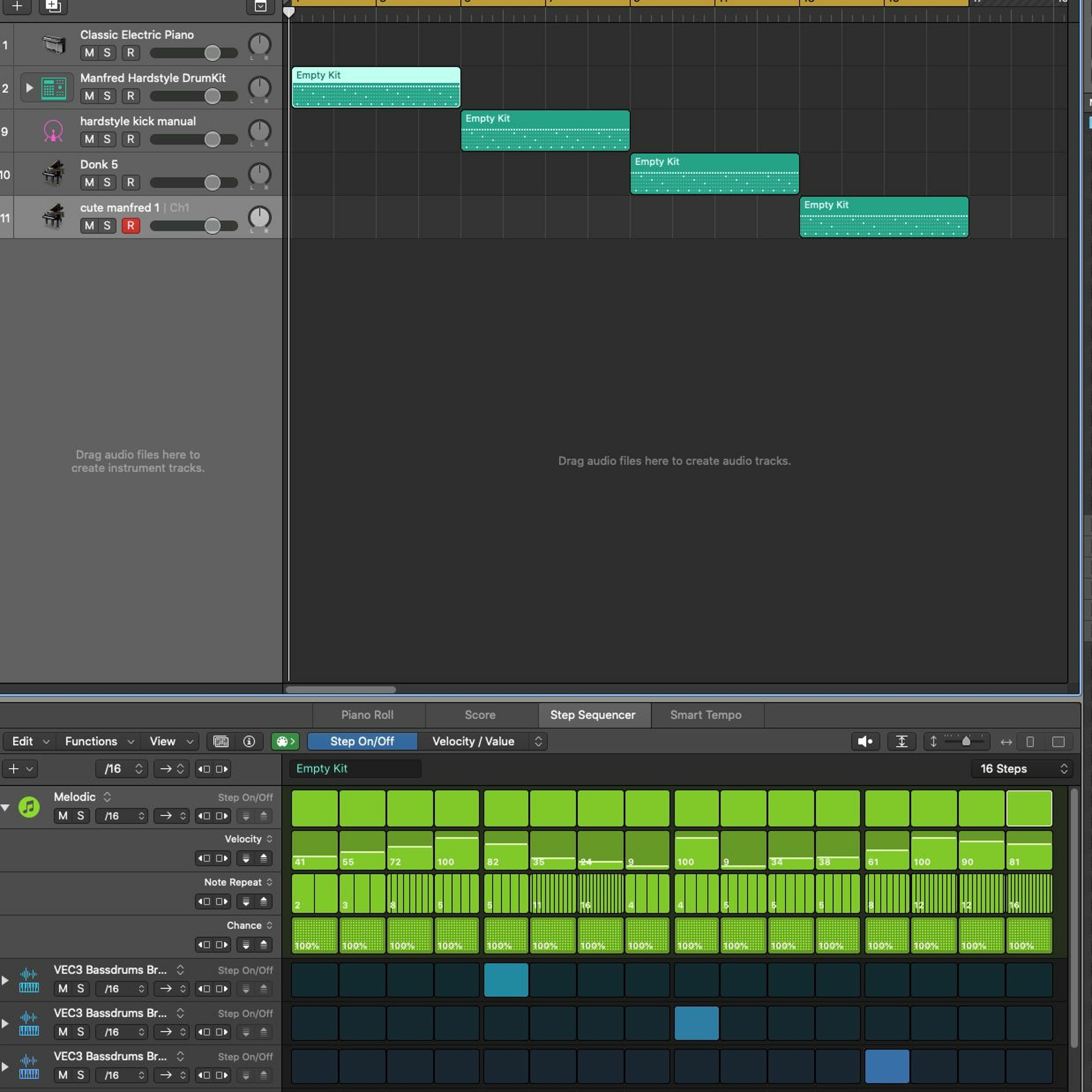Collapse the Melodic row disclosure triangle

pos(5,808)
